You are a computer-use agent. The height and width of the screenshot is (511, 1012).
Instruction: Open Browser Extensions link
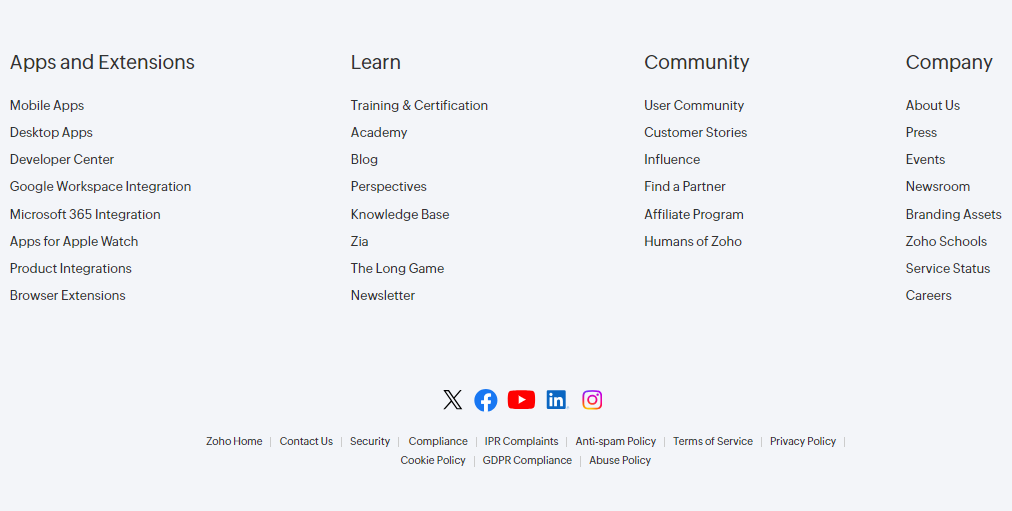68,296
